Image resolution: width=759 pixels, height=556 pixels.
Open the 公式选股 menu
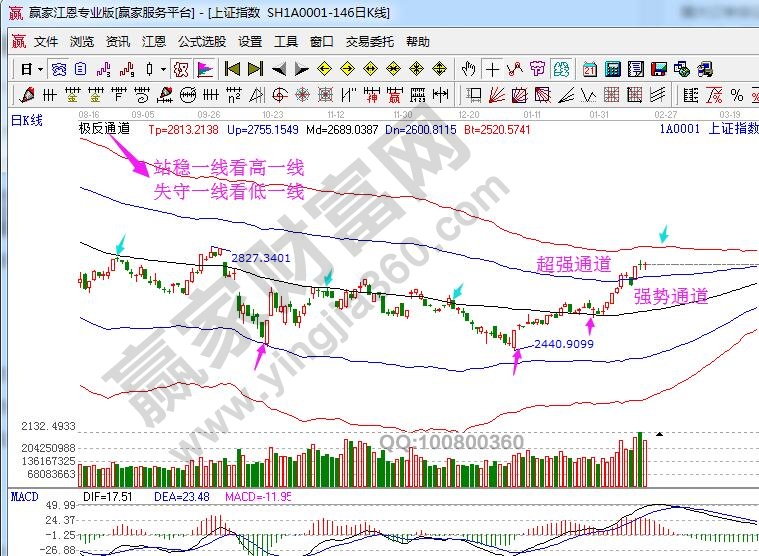click(x=202, y=42)
